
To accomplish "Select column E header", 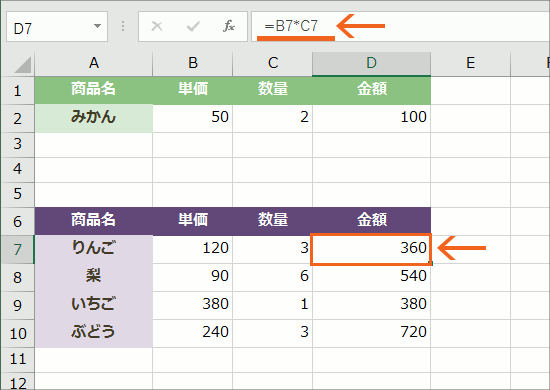I will [471, 64].
